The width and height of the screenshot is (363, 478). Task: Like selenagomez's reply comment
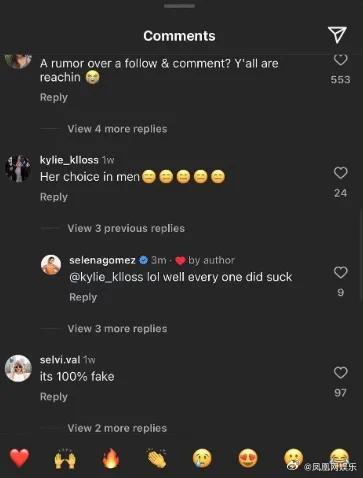point(340,272)
